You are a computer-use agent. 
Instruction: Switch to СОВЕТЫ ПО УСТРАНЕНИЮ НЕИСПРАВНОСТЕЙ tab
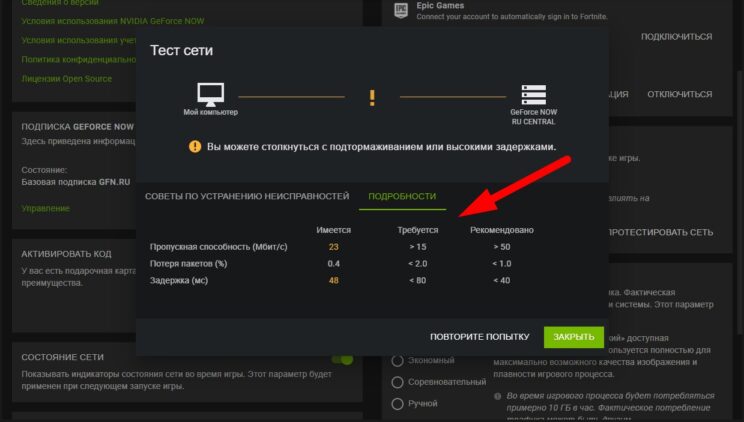pos(247,196)
